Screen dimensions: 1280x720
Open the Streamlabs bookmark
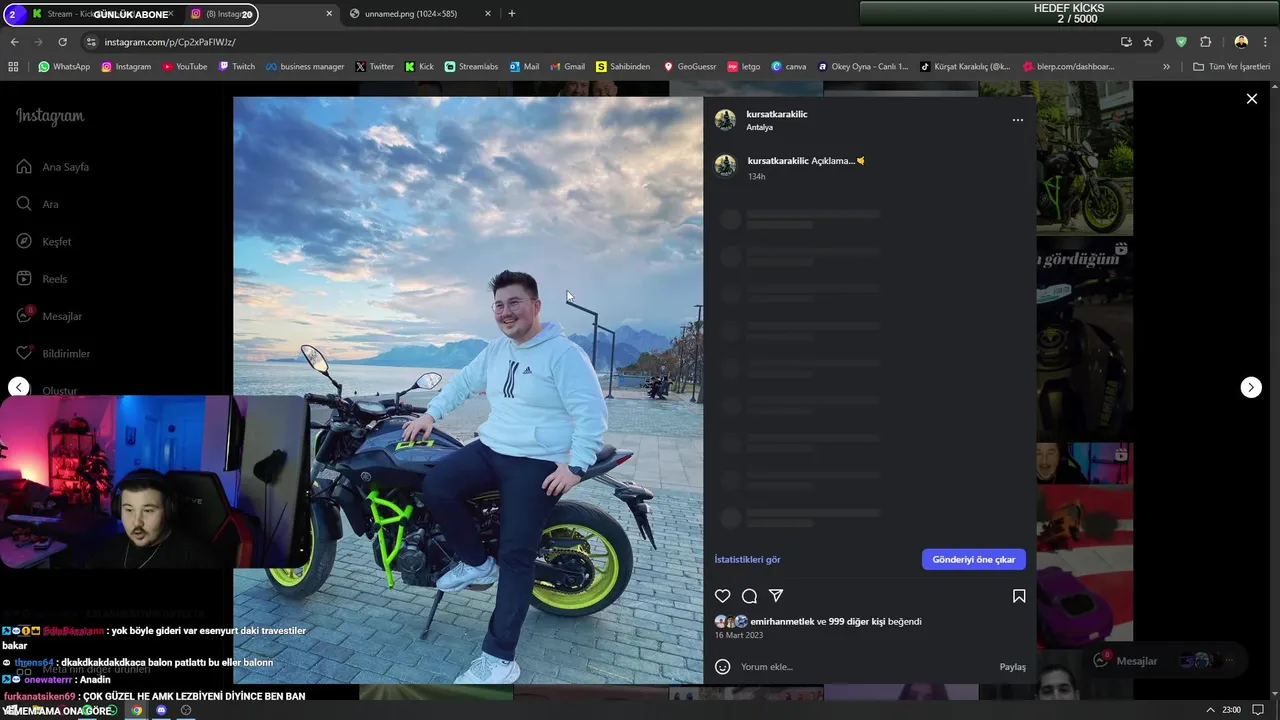tap(471, 67)
